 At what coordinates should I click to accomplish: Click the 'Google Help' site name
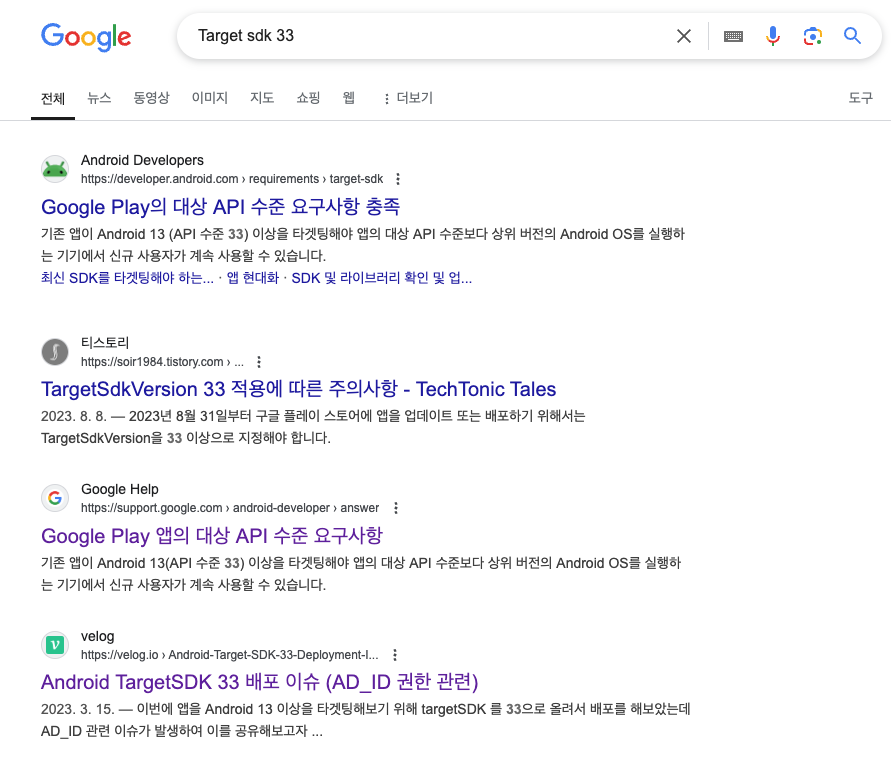120,489
